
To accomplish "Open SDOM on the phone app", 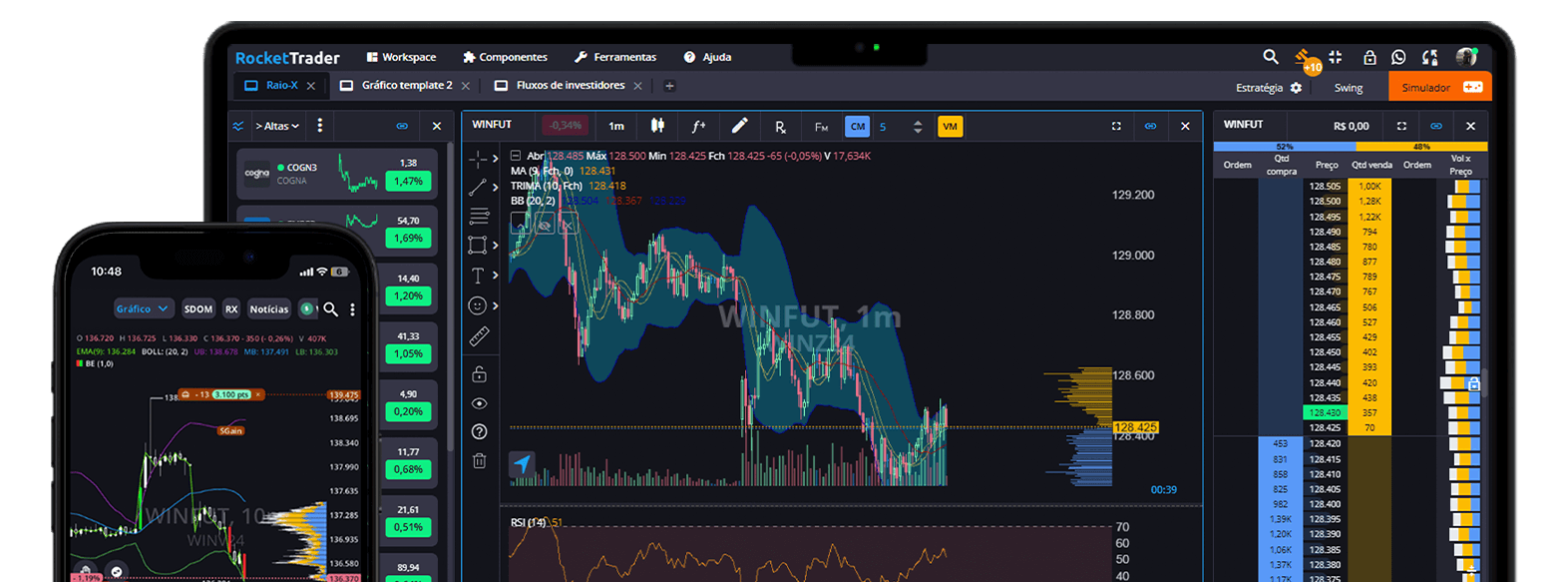I will pos(198,308).
